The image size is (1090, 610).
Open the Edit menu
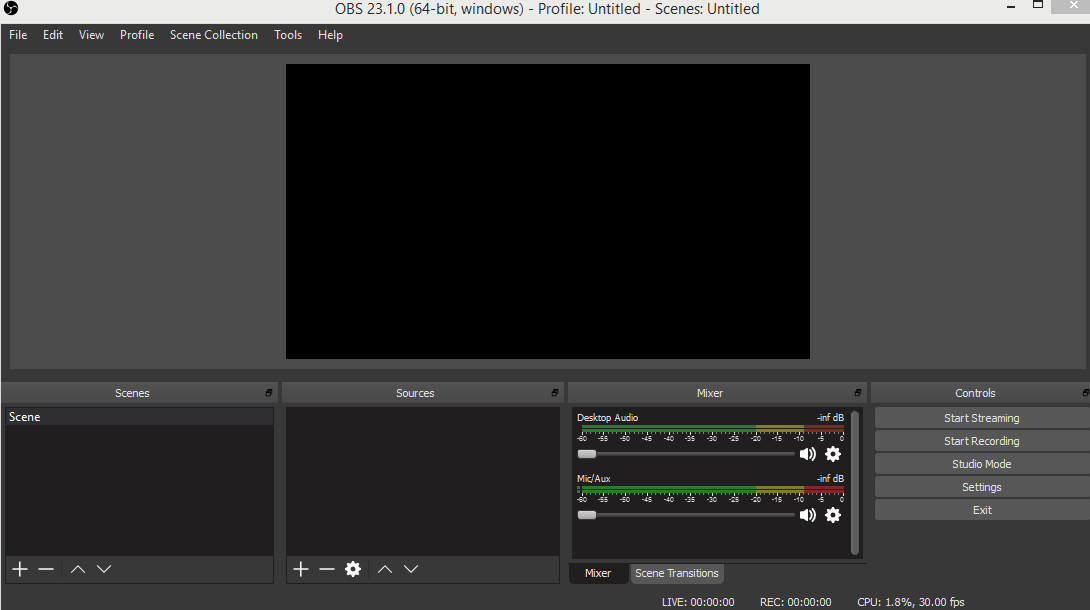click(x=53, y=35)
